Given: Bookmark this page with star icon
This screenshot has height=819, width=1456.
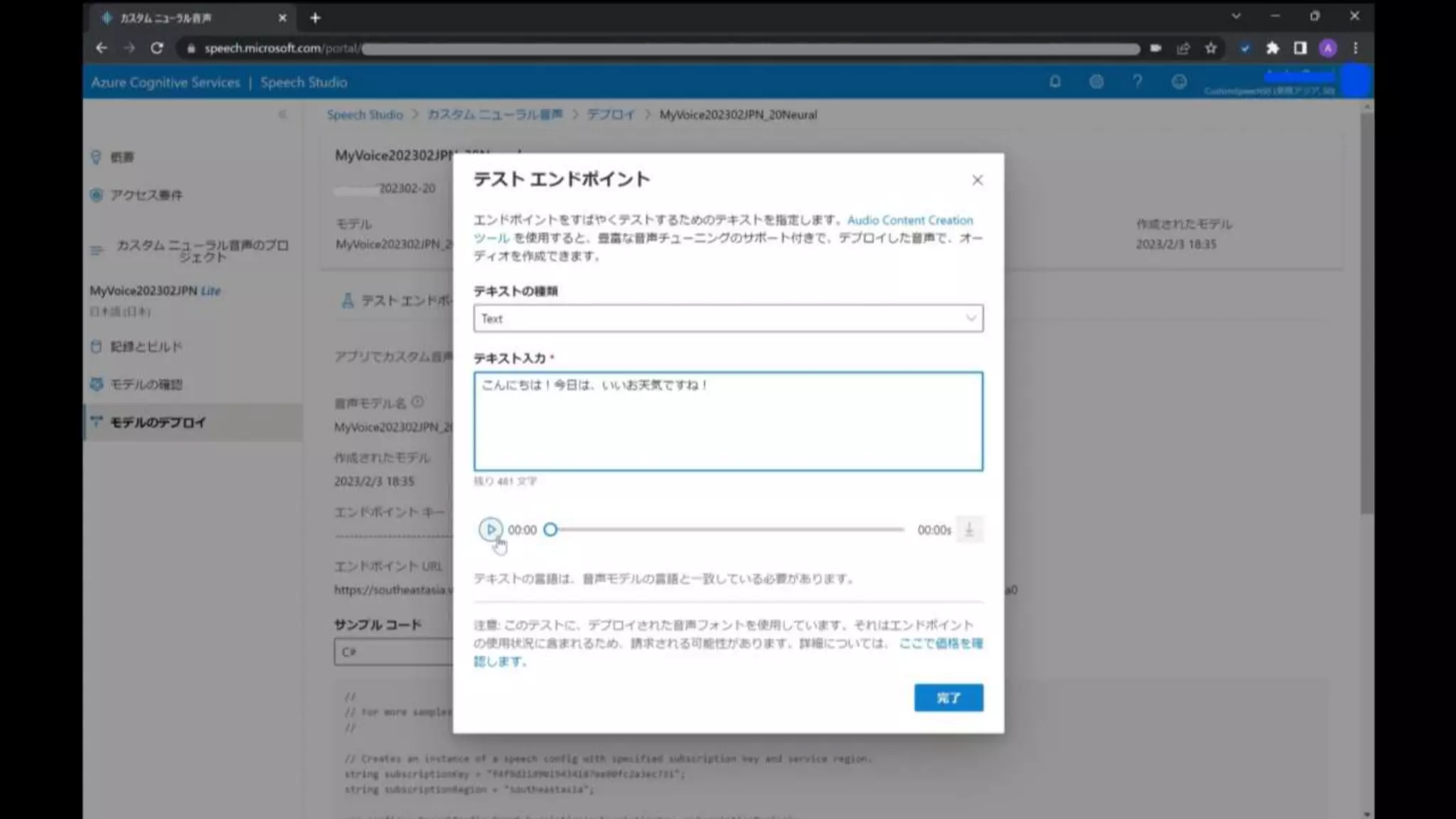Looking at the screenshot, I should [1211, 48].
